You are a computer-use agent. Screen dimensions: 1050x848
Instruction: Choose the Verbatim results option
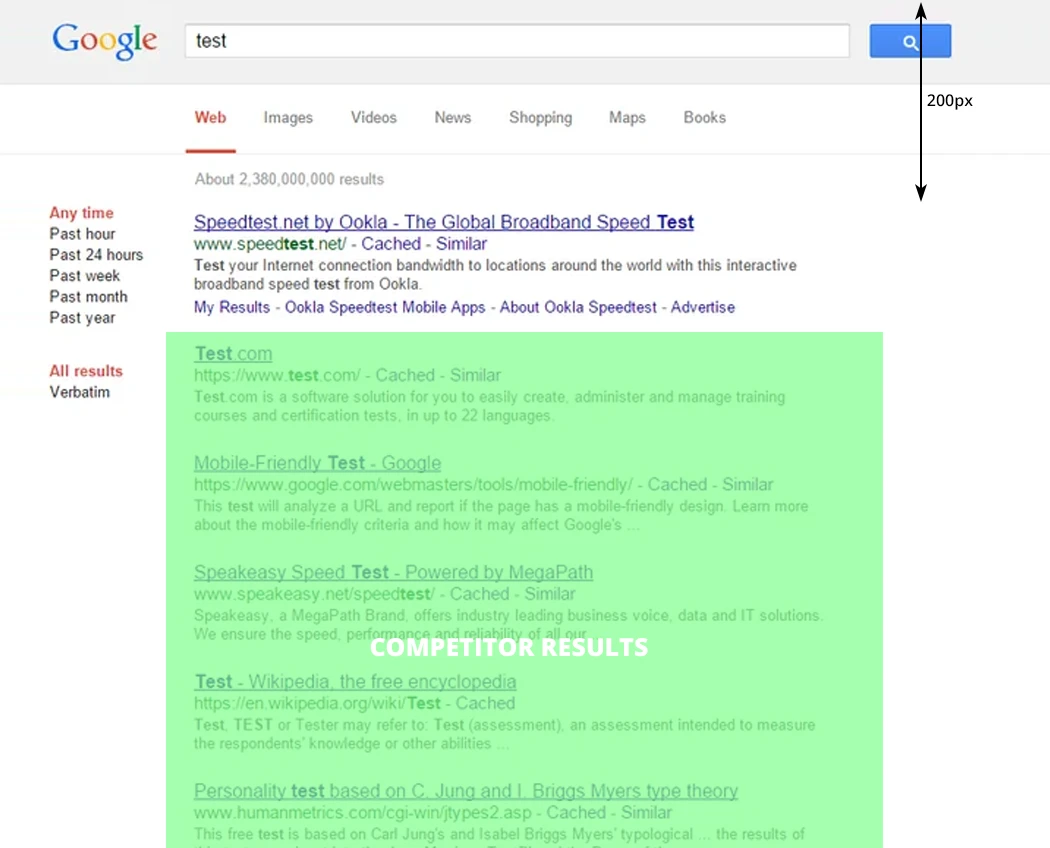pyautogui.click(x=80, y=392)
